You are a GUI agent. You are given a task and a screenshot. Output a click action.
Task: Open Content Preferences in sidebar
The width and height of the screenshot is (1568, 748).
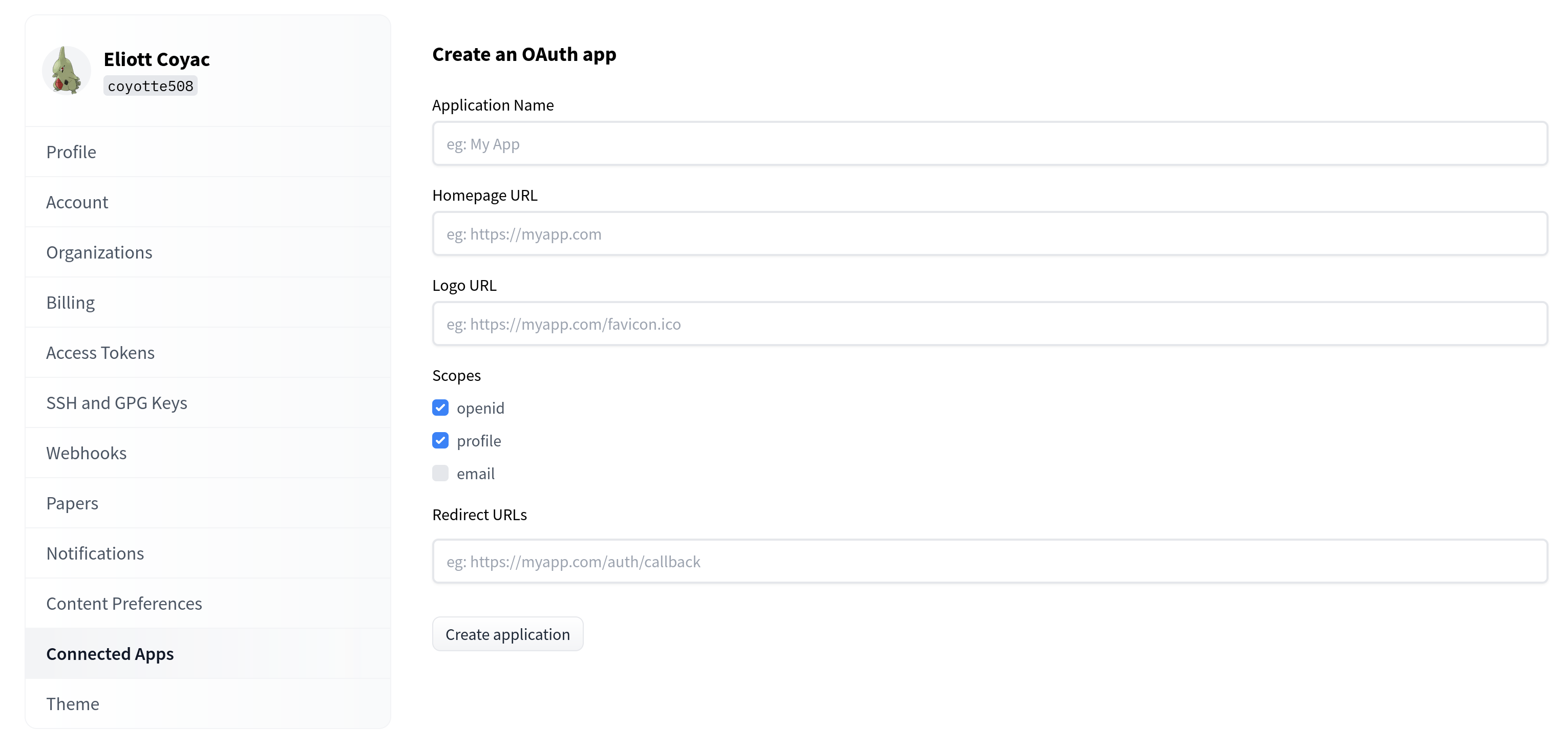124,604
